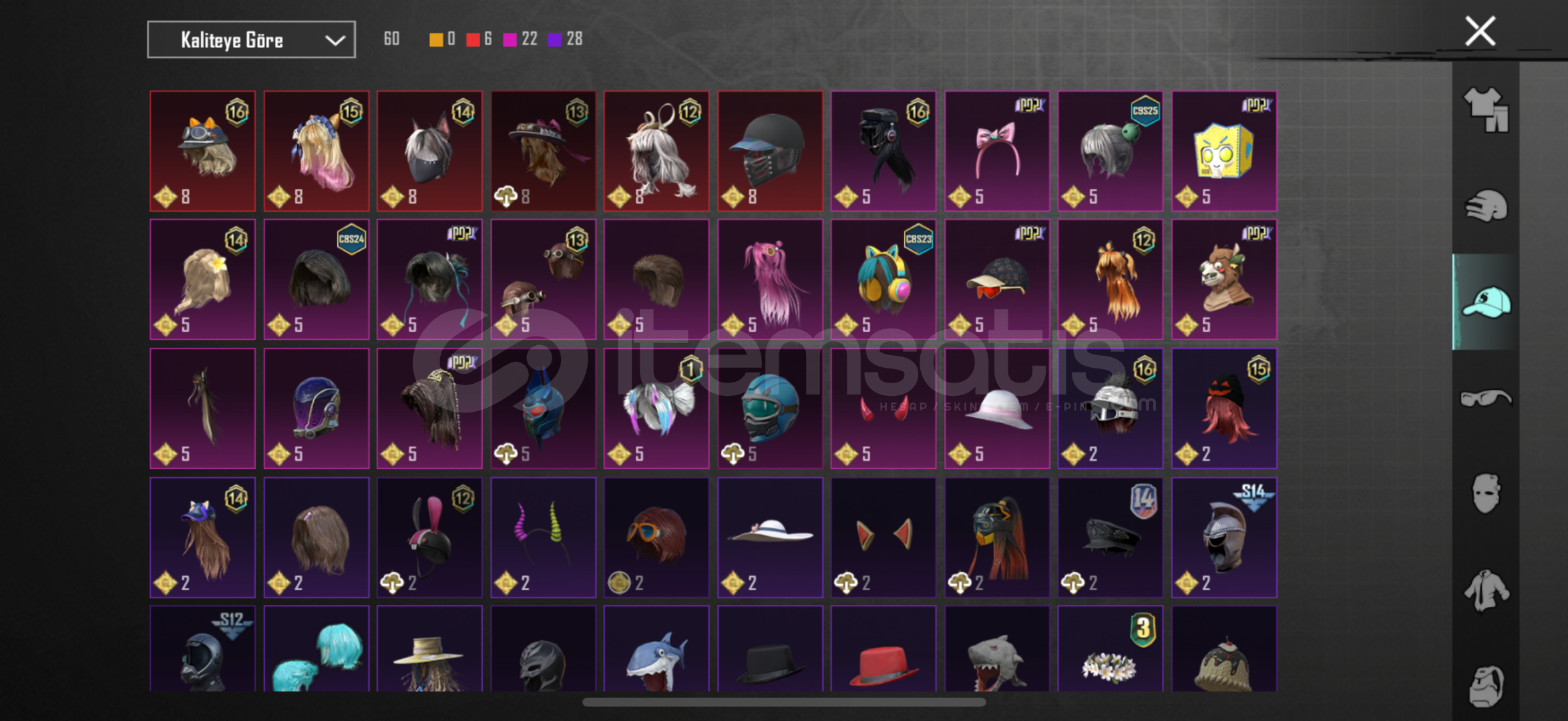Image resolution: width=1568 pixels, height=721 pixels.
Task: Select the yellow cube box head item
Action: tap(1224, 152)
